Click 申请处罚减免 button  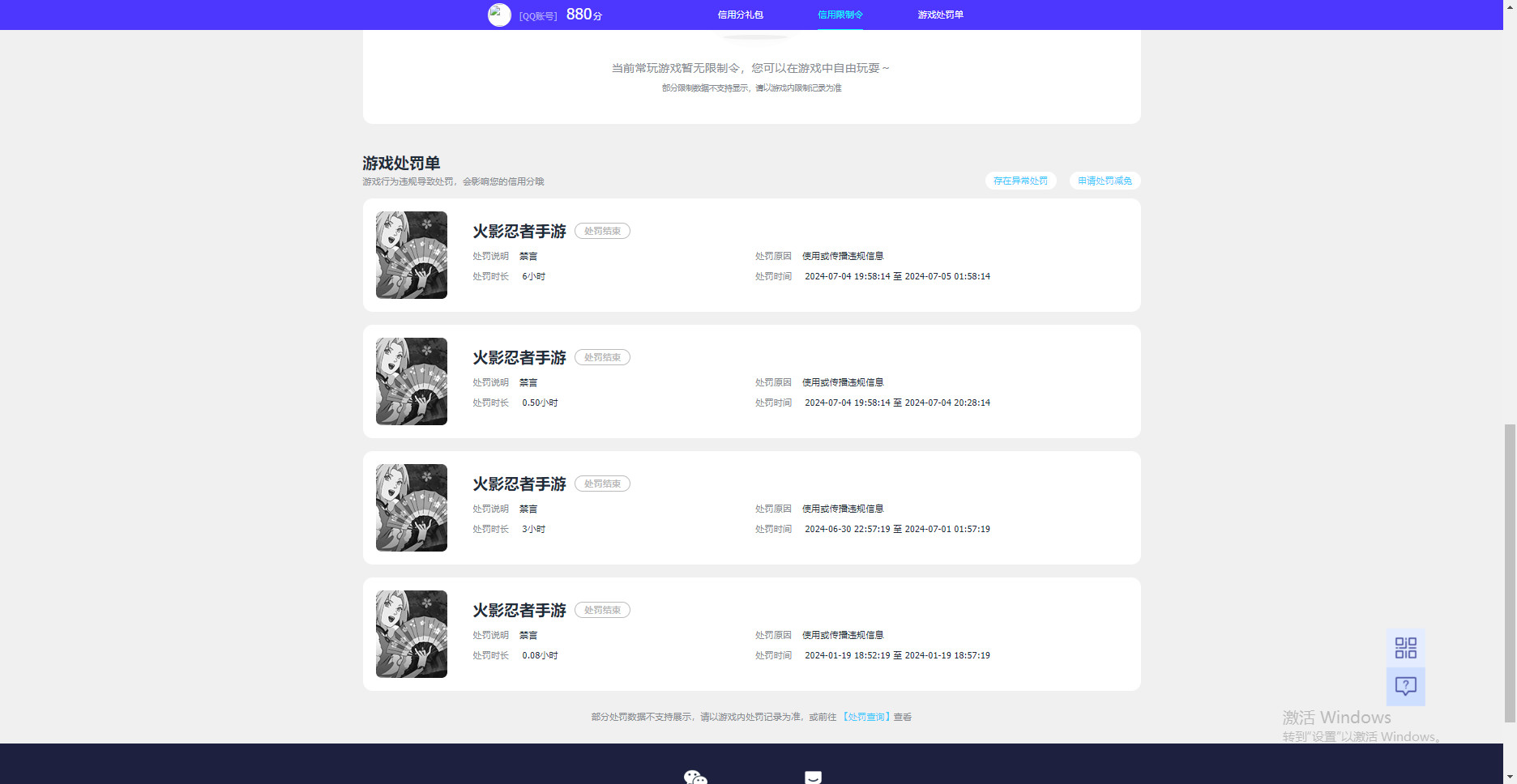click(x=1105, y=181)
